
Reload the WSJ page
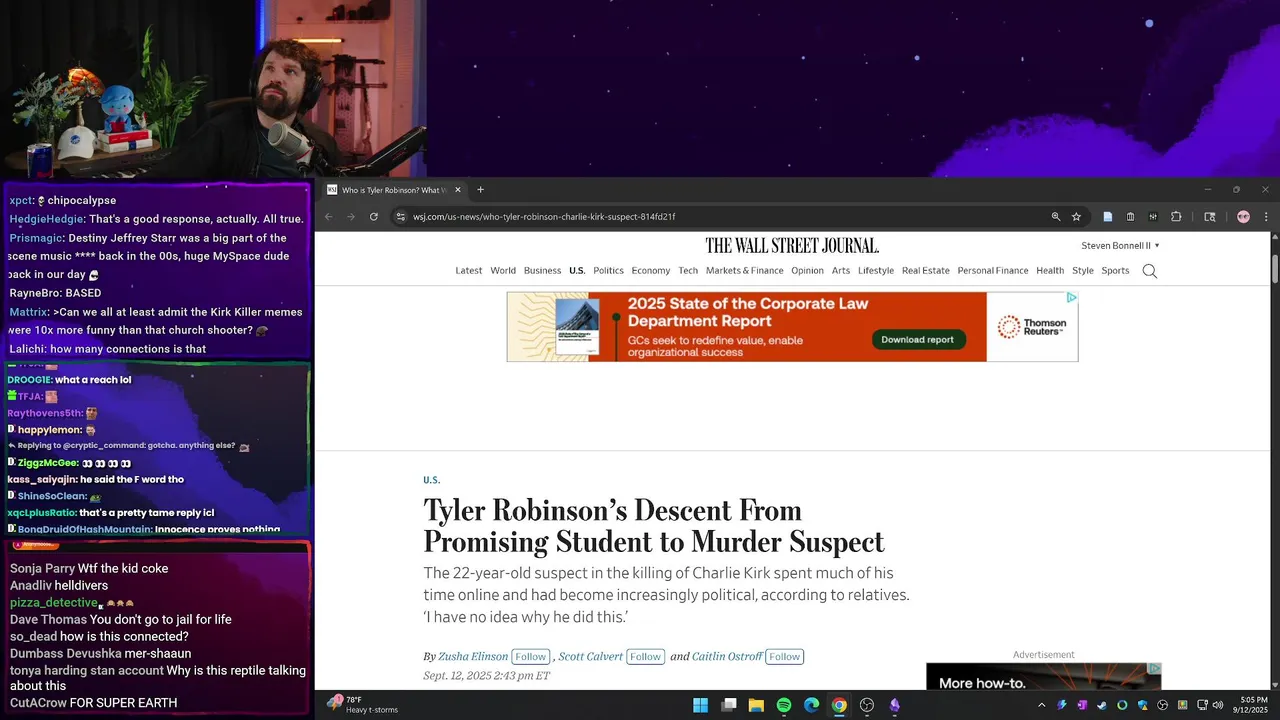pos(374,216)
